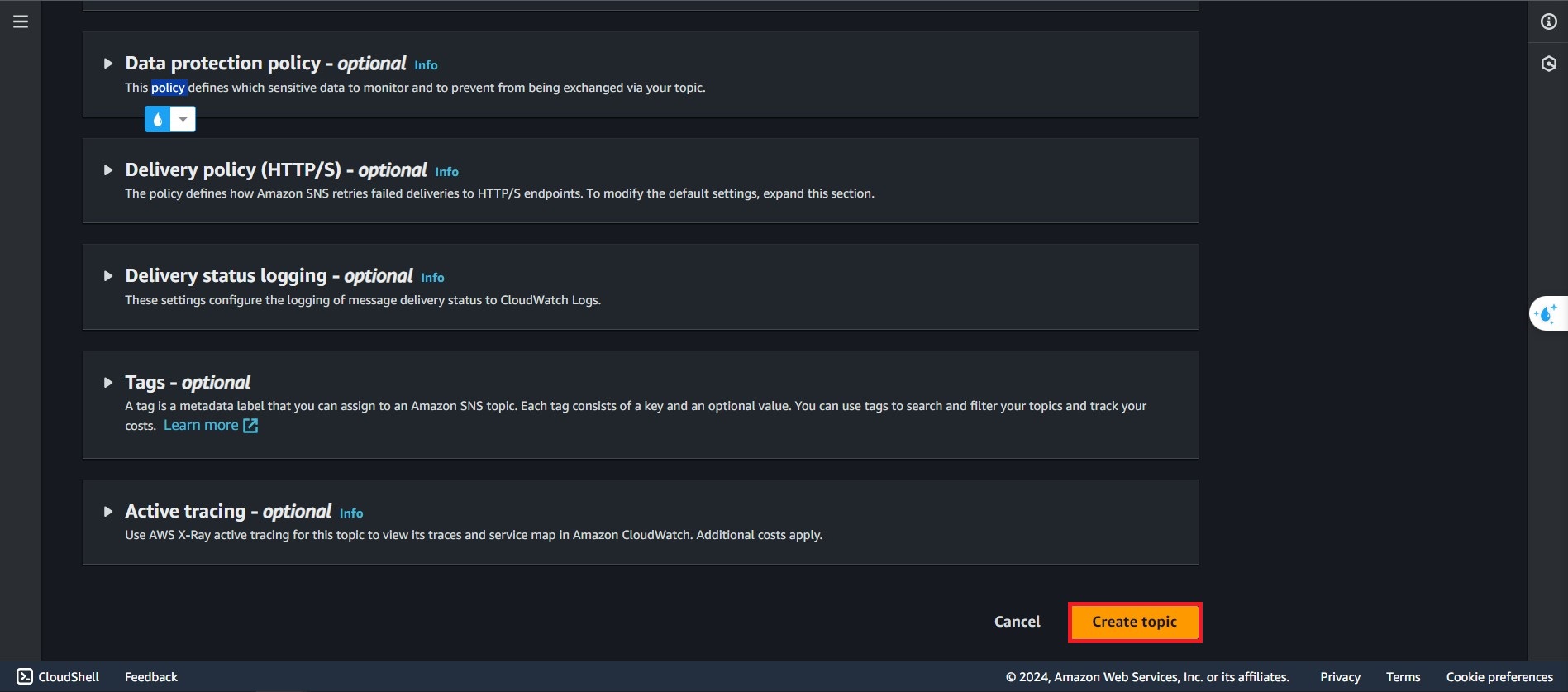Cancel topic creation
The width and height of the screenshot is (1568, 692).
pos(1017,622)
